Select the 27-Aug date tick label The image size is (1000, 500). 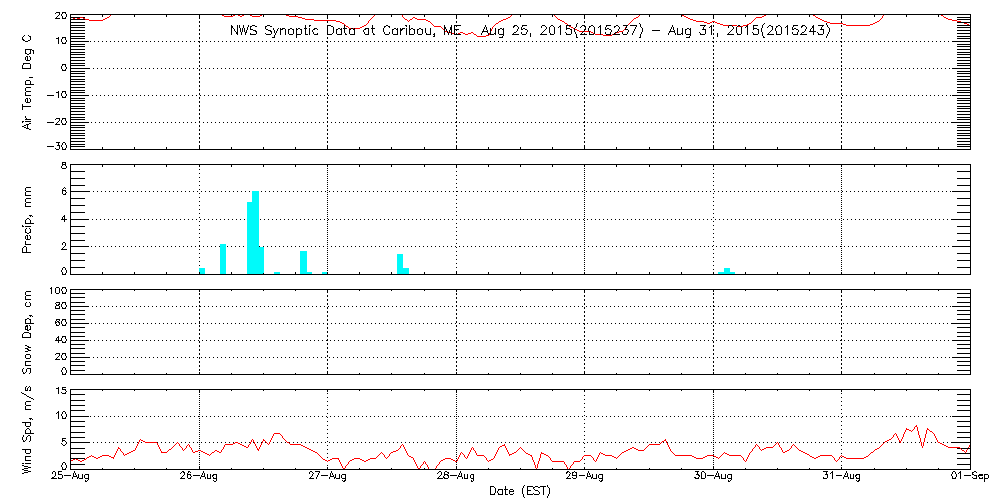pyautogui.click(x=328, y=478)
